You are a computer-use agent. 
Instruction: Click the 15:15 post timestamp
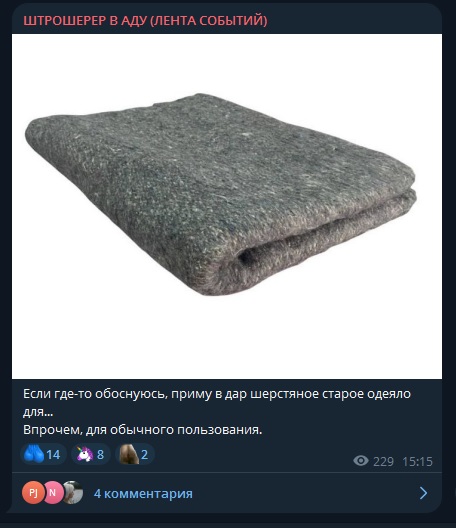click(417, 461)
